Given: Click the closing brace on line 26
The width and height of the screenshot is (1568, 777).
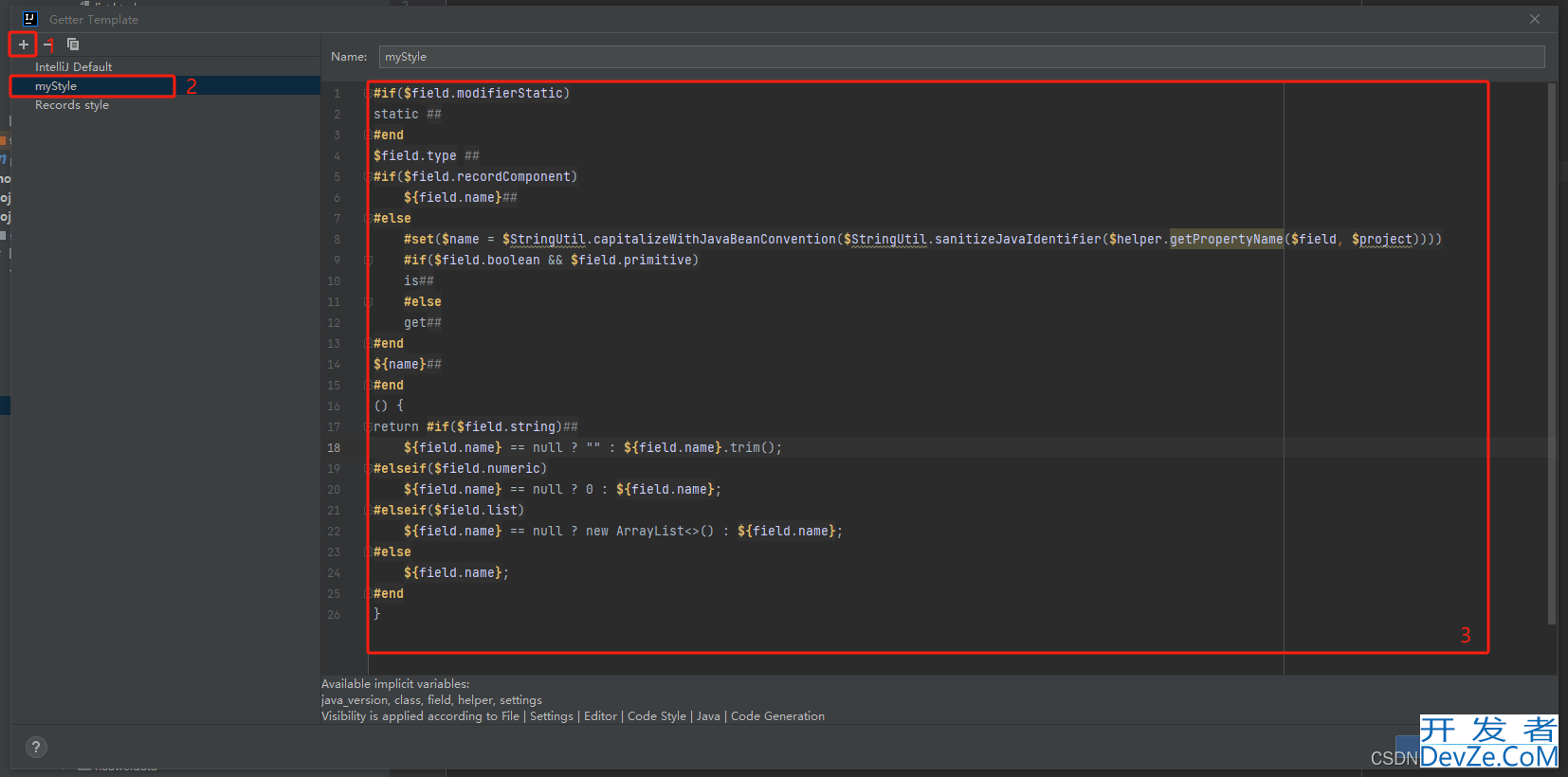Looking at the screenshot, I should click(377, 614).
